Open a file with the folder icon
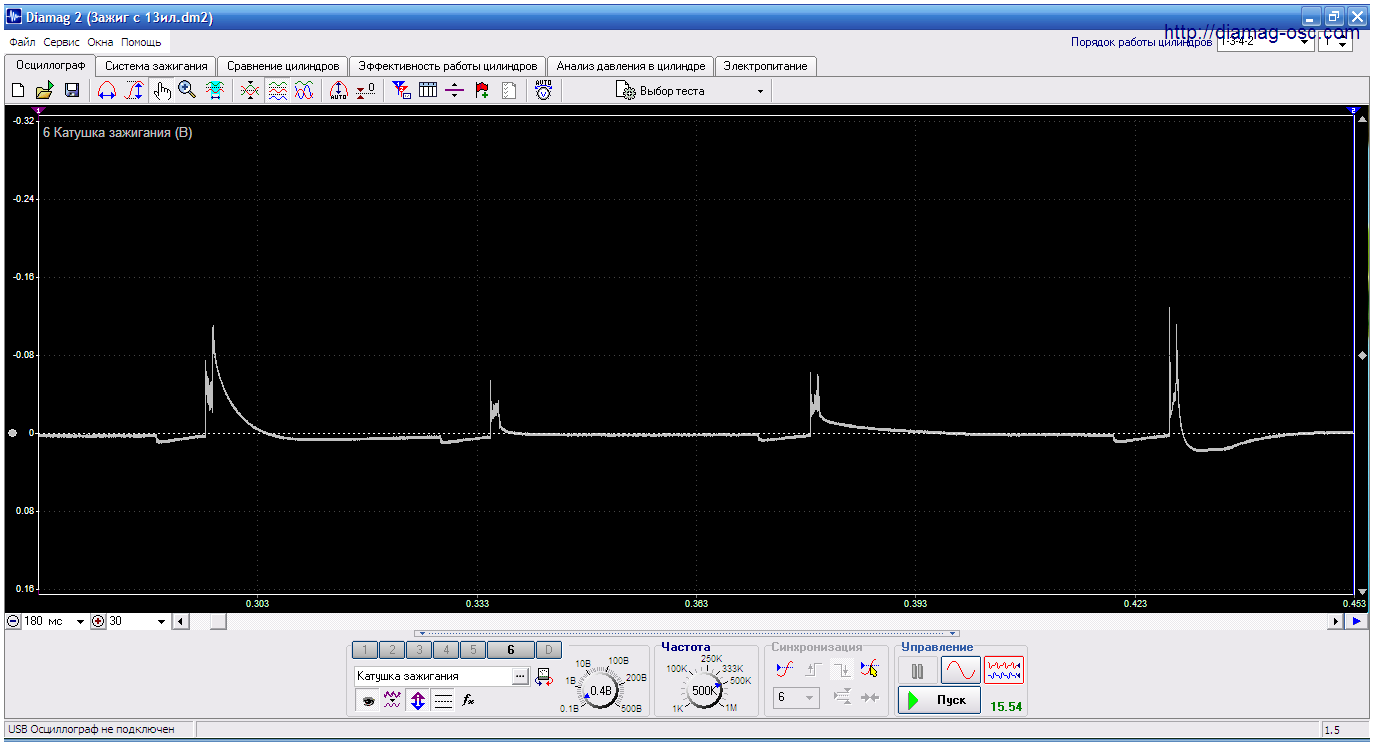This screenshot has width=1374, height=742. [45, 90]
